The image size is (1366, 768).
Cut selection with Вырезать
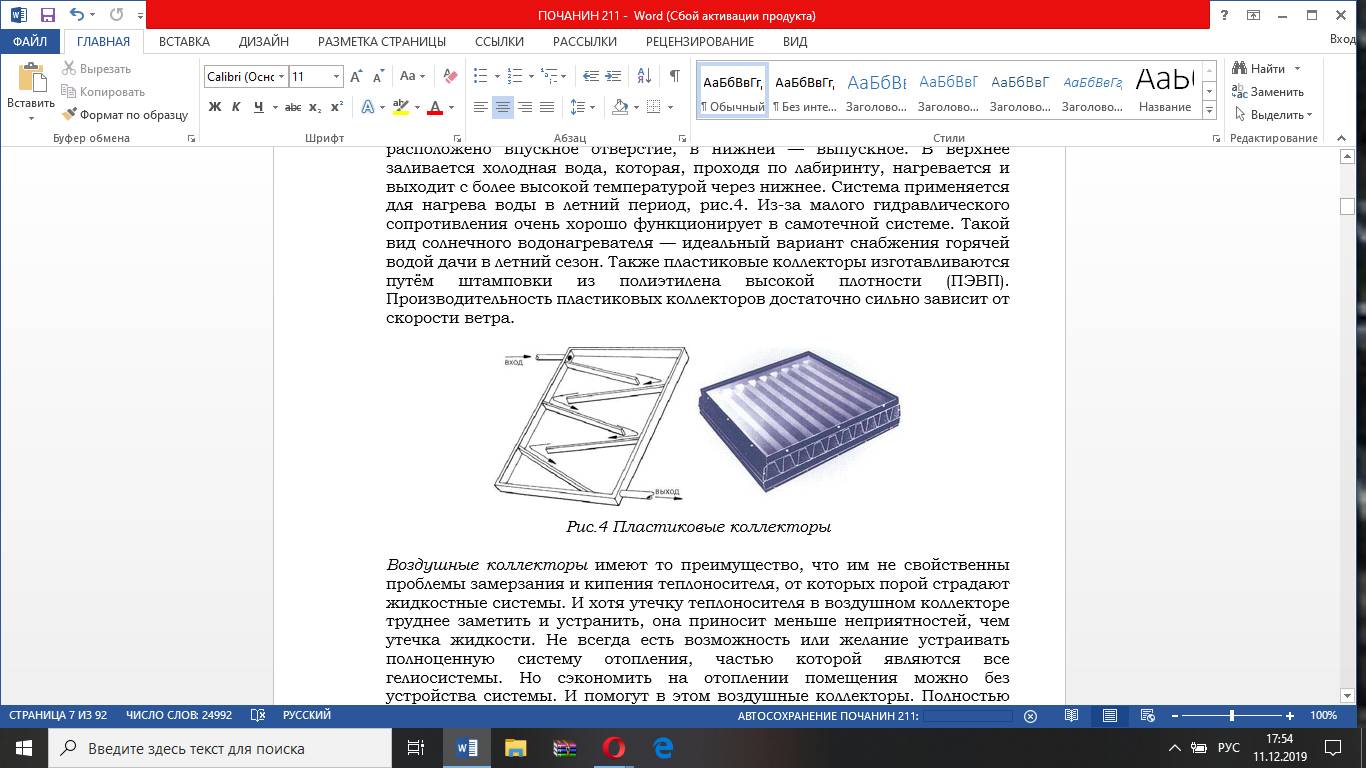[97, 69]
